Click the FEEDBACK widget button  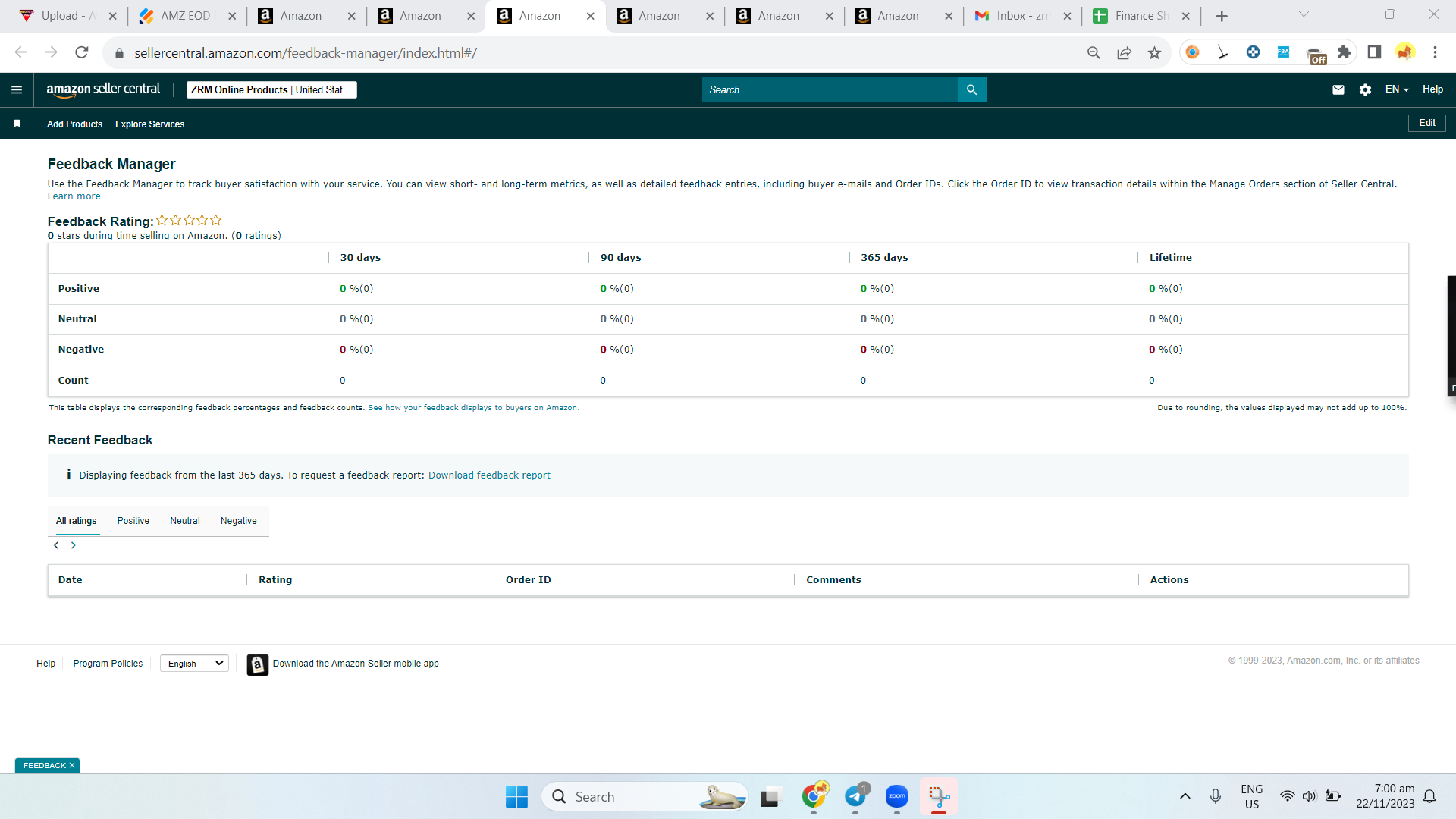45,766
